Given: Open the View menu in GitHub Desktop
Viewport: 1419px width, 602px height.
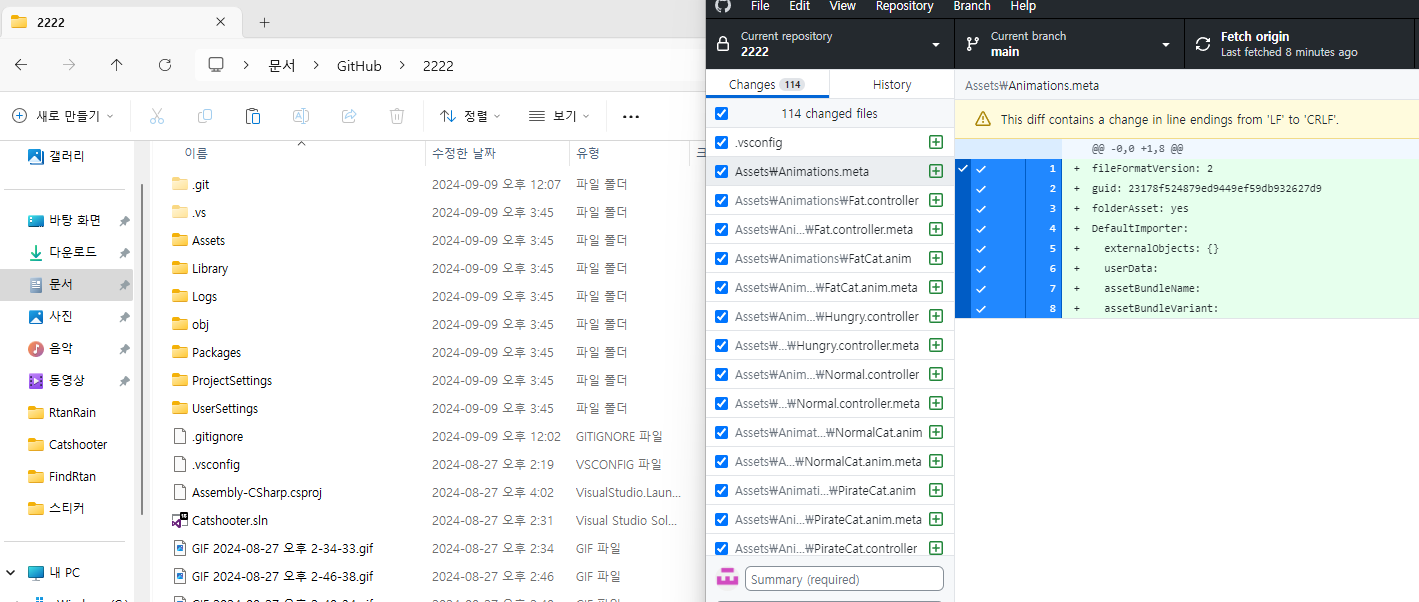Looking at the screenshot, I should coord(843,6).
